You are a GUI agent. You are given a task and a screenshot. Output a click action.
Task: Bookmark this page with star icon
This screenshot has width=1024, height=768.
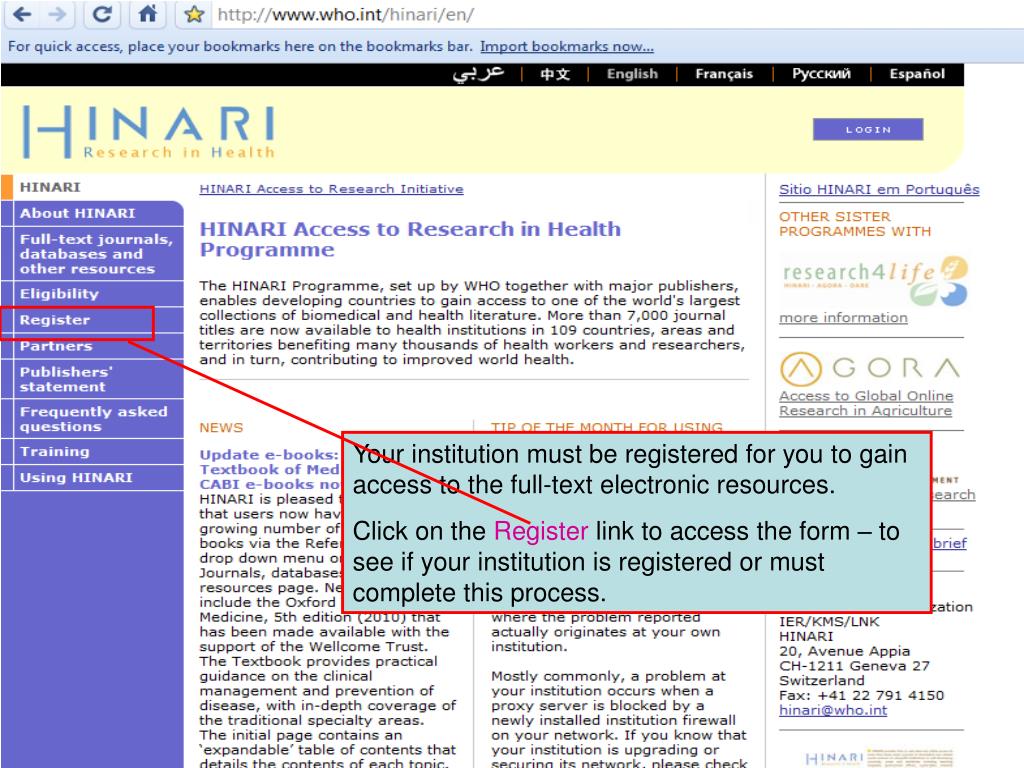pyautogui.click(x=194, y=14)
